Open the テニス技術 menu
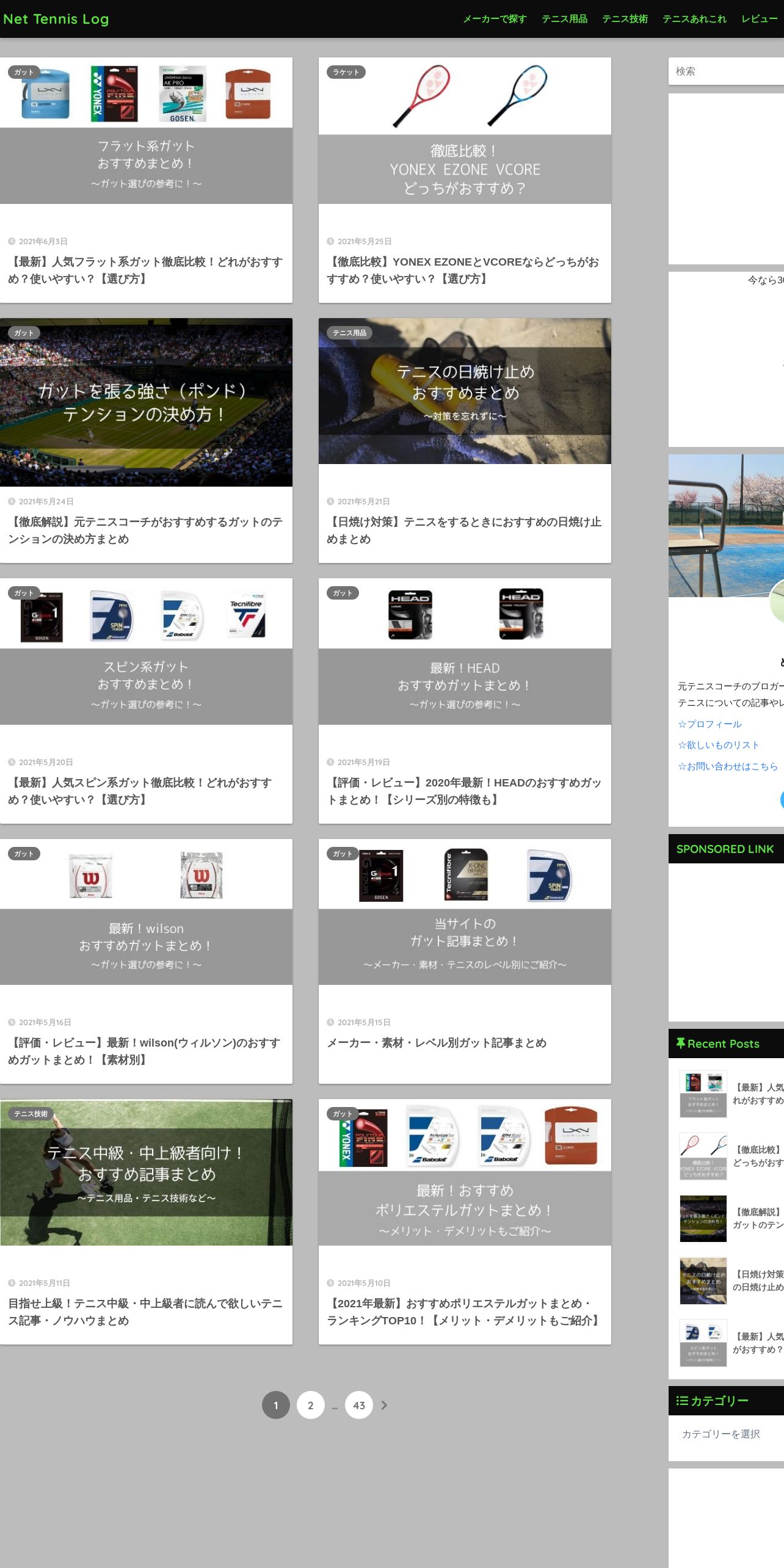The image size is (784, 1568). point(625,19)
